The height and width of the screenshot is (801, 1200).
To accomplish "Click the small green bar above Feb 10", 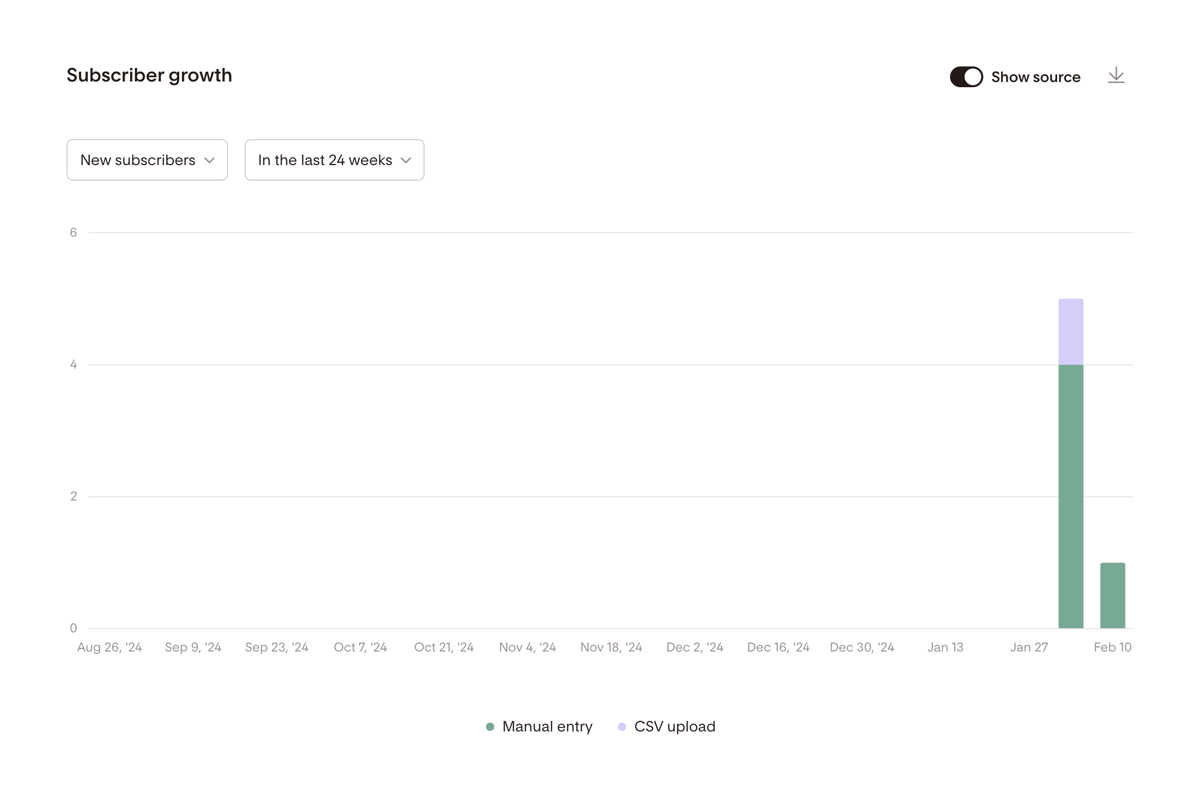I will (1113, 595).
